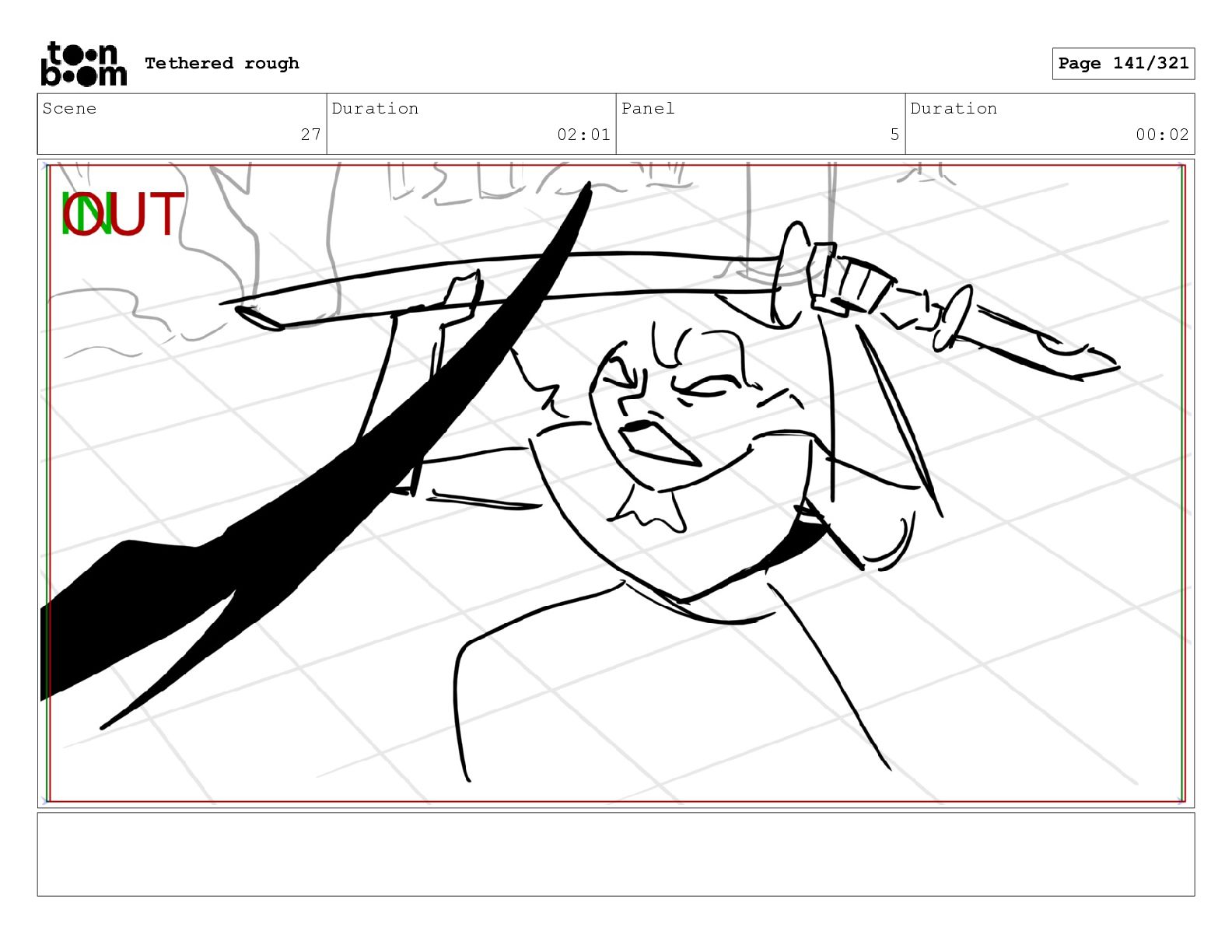
Task: Click the Toon Boom logo
Action: (83, 63)
